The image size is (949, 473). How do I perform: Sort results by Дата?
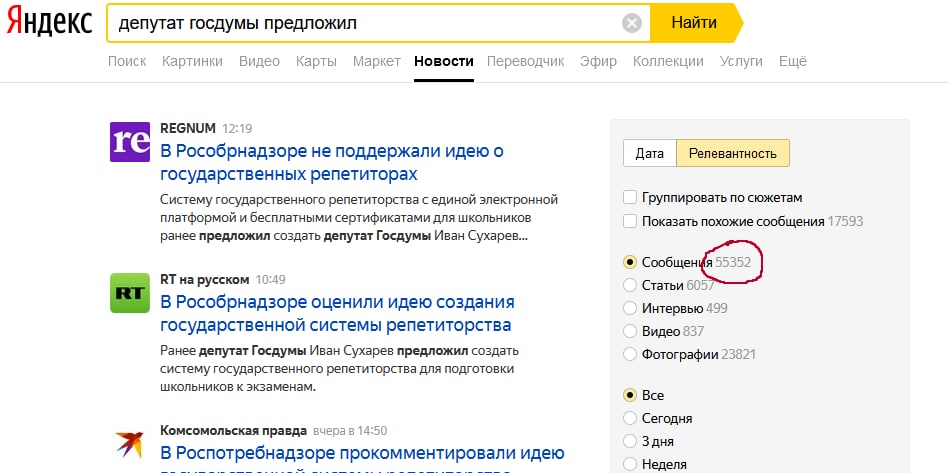[x=649, y=153]
